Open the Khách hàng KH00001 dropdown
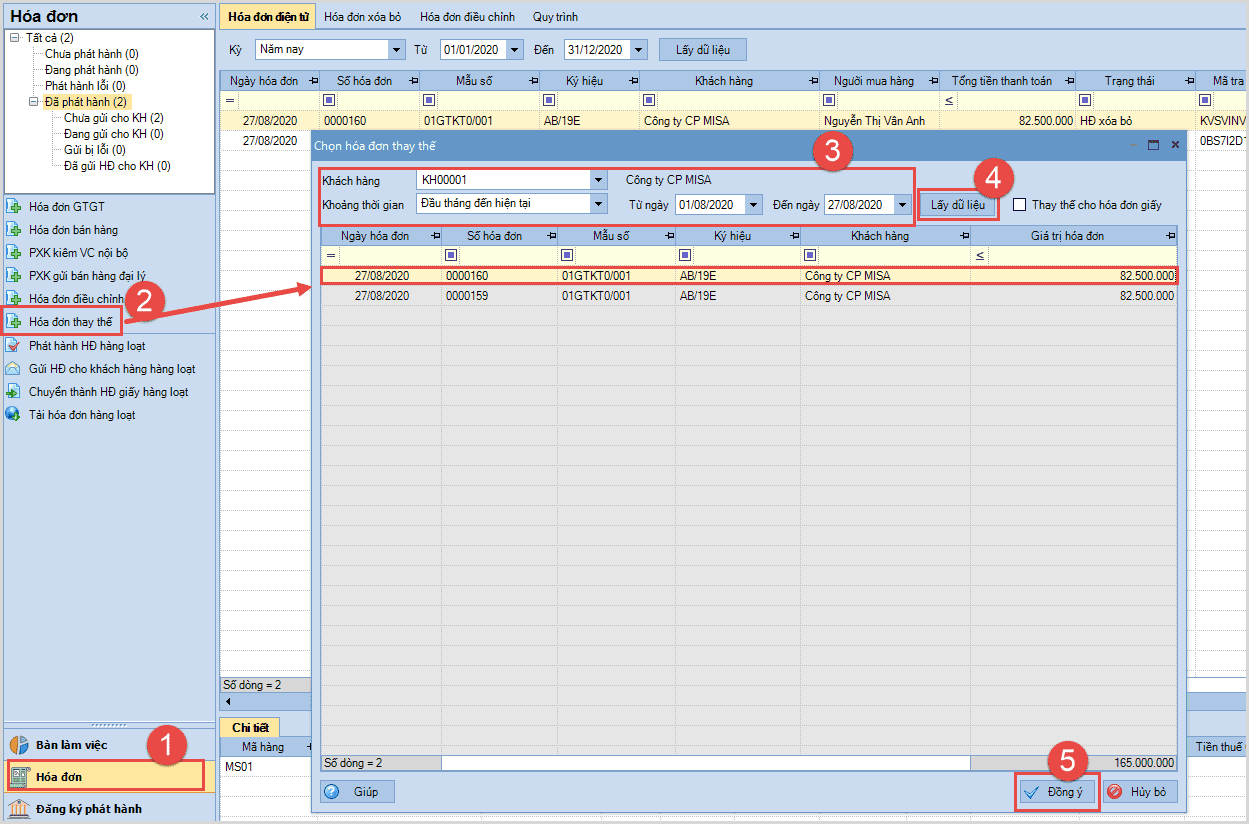The image size is (1249, 824). [x=599, y=180]
